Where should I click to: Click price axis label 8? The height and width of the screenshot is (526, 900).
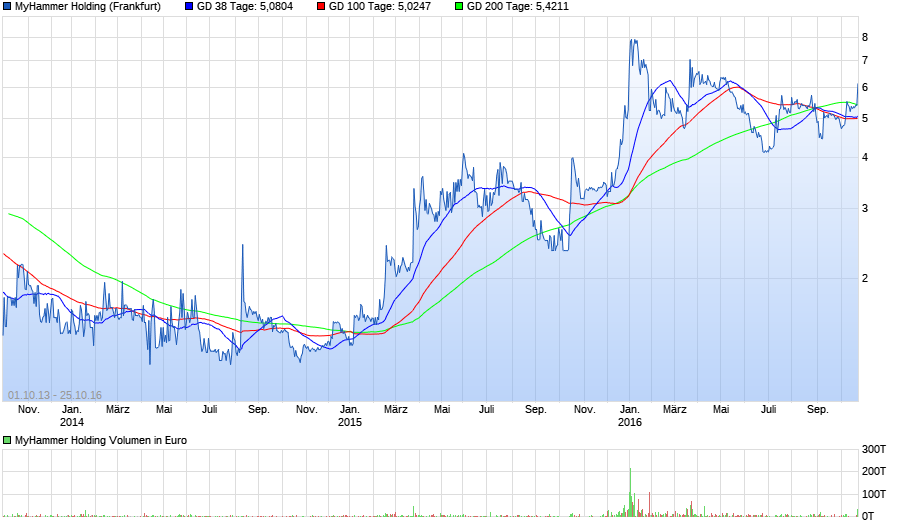[865, 38]
